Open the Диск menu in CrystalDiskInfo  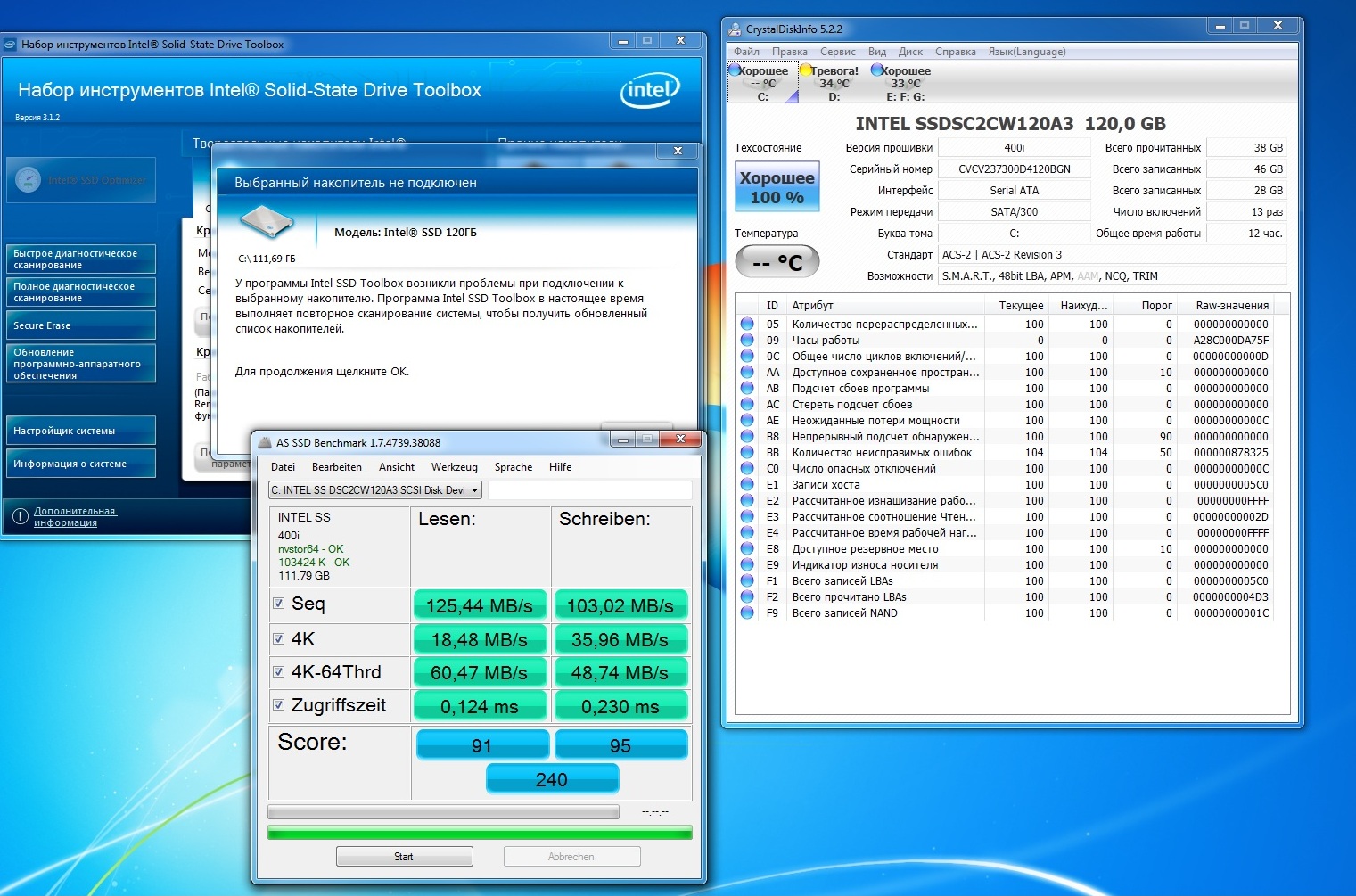click(x=910, y=52)
